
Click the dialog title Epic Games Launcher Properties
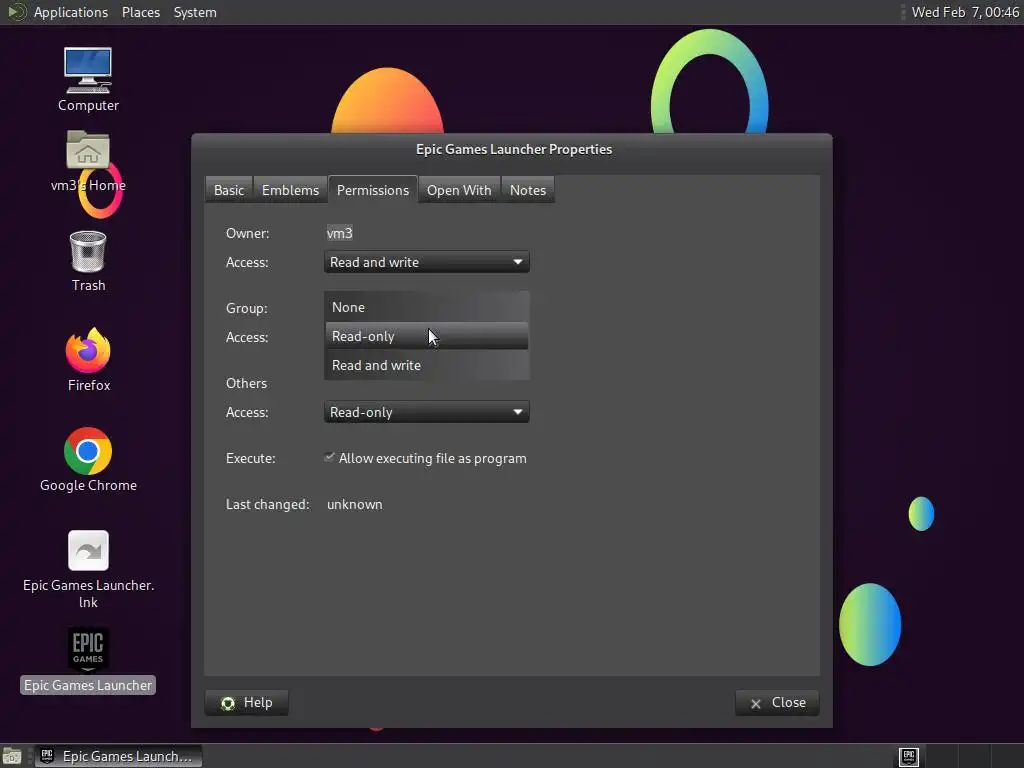[514, 149]
